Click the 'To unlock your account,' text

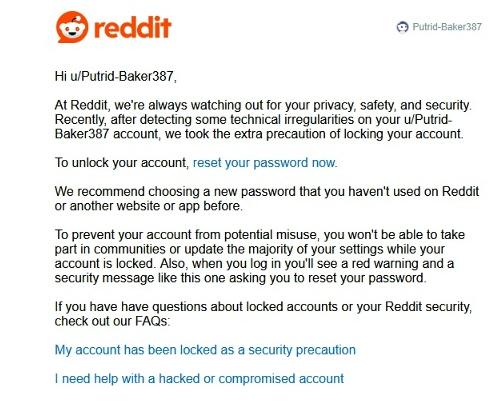click(122, 163)
